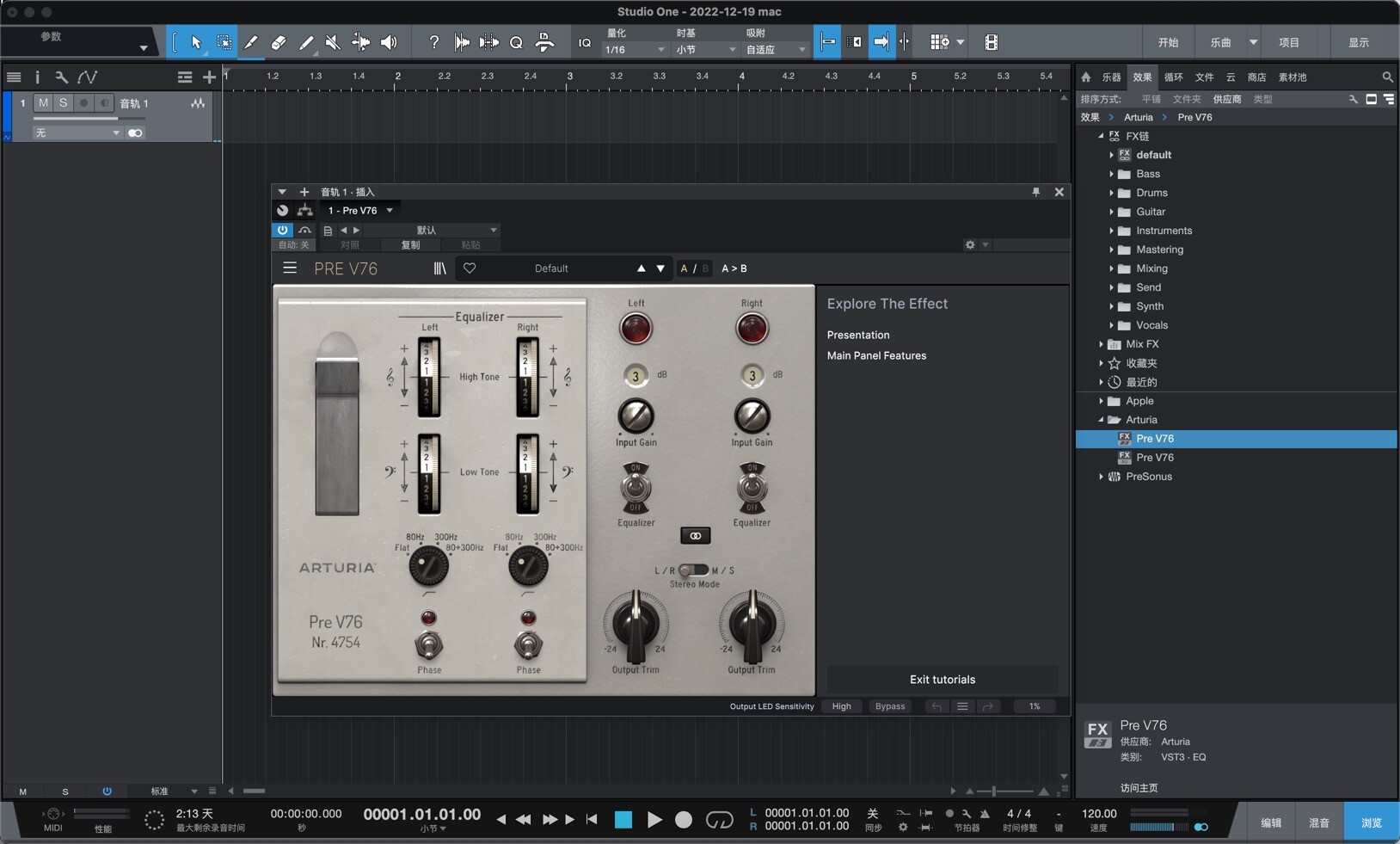Open the Shop browser tab

(x=1256, y=77)
